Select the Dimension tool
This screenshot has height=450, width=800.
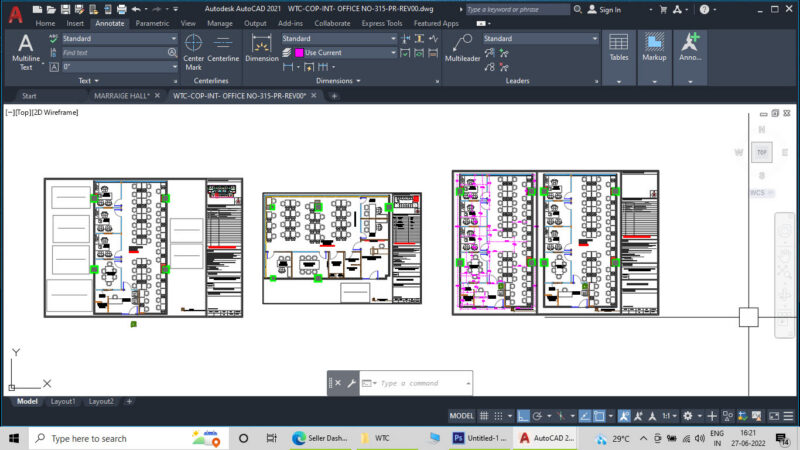click(262, 49)
